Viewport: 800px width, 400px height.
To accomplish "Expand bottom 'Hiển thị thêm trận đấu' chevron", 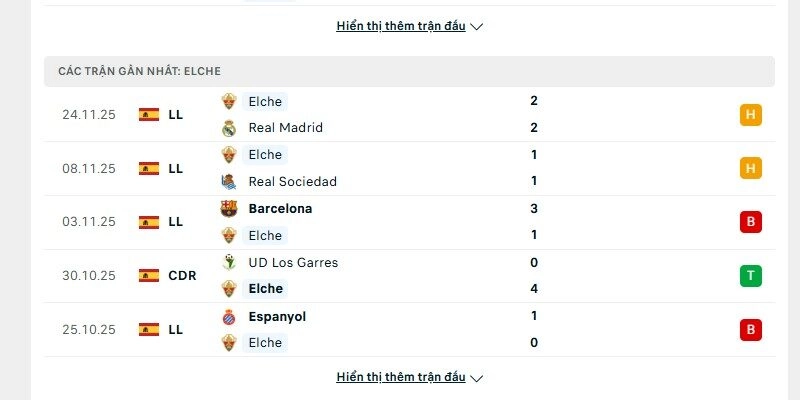I will (x=477, y=378).
